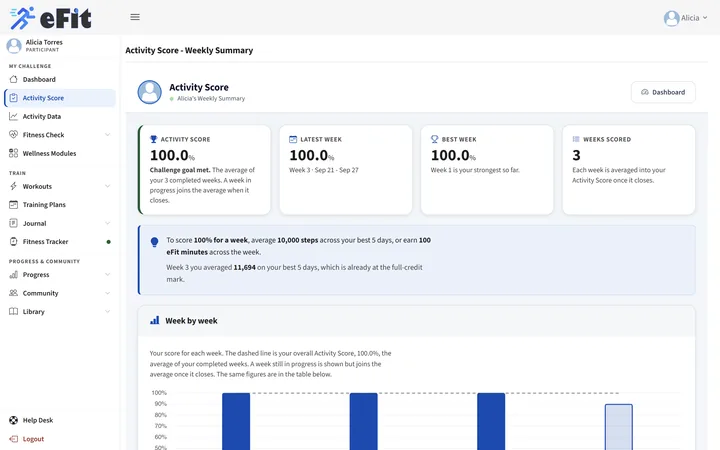Image resolution: width=720 pixels, height=450 pixels.
Task: Click "Alicia's Weekly Summary" subtitle
Action: point(211,98)
